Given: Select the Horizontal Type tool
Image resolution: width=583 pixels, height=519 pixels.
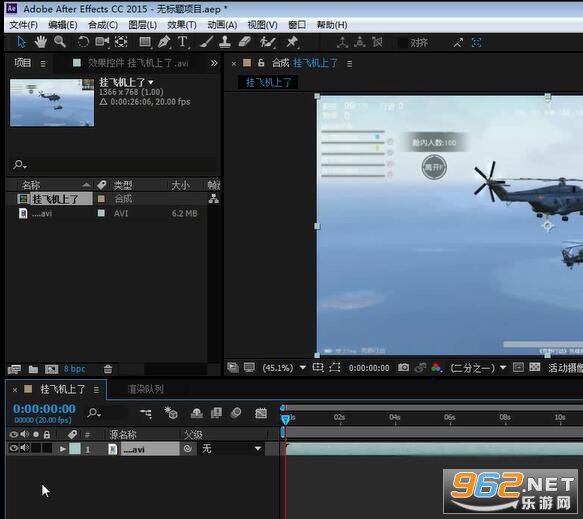Looking at the screenshot, I should pos(182,42).
